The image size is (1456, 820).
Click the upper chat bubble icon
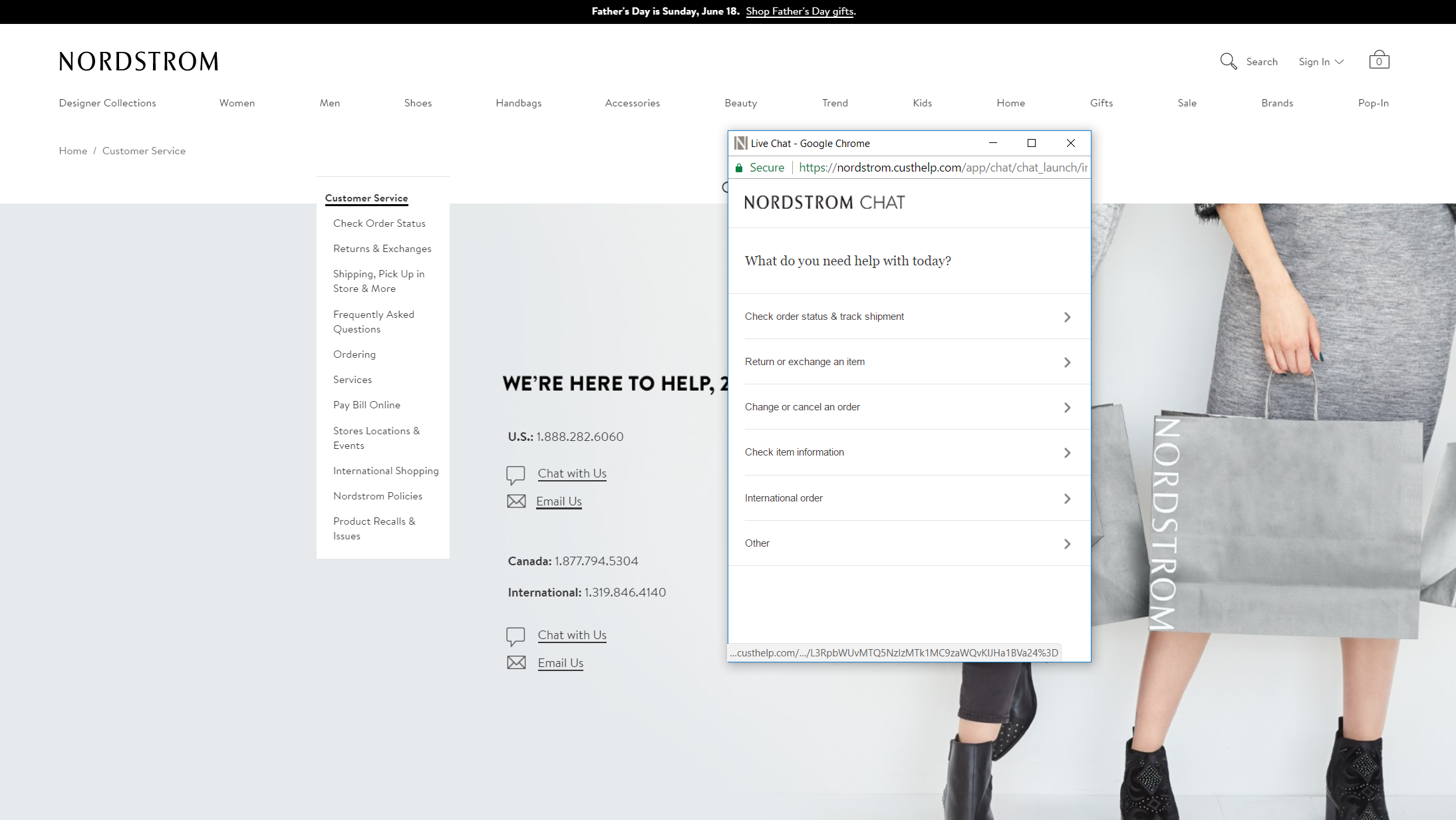click(x=515, y=475)
